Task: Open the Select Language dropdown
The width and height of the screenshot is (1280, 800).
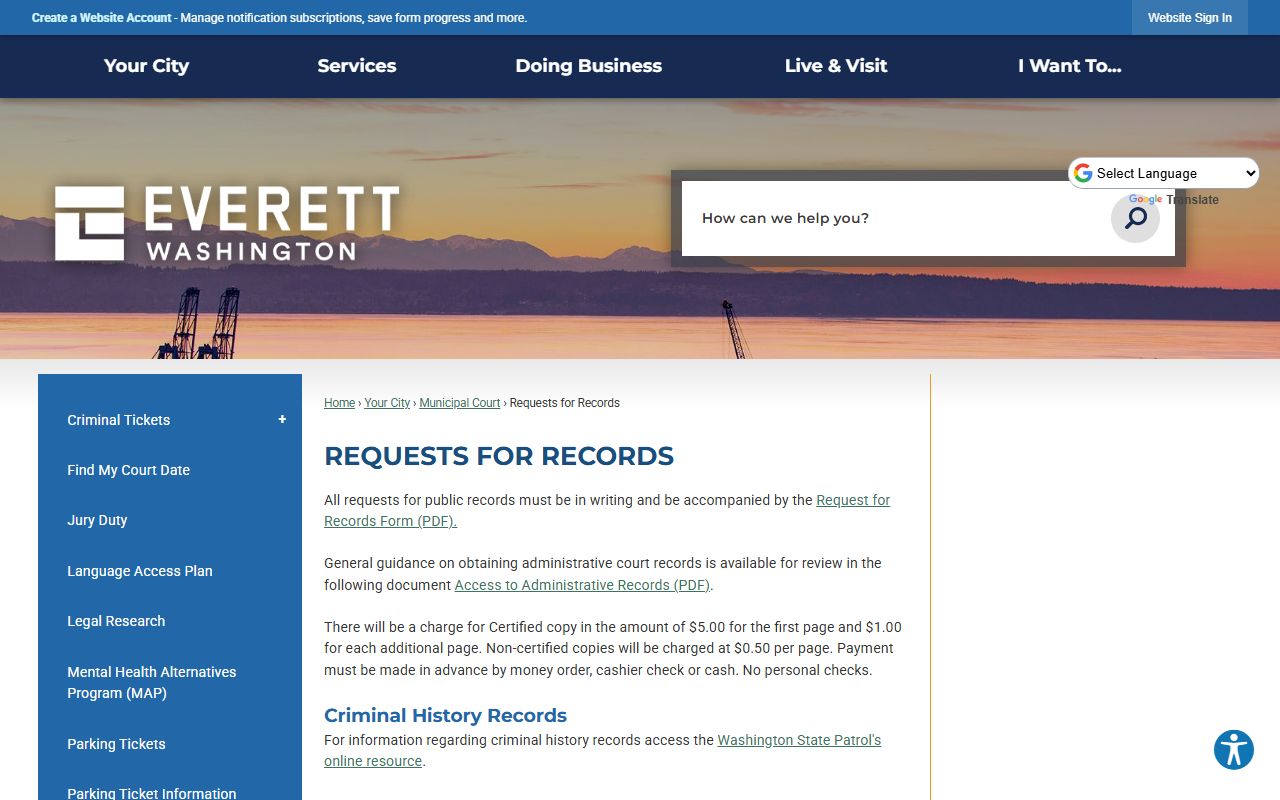Action: point(1164,173)
